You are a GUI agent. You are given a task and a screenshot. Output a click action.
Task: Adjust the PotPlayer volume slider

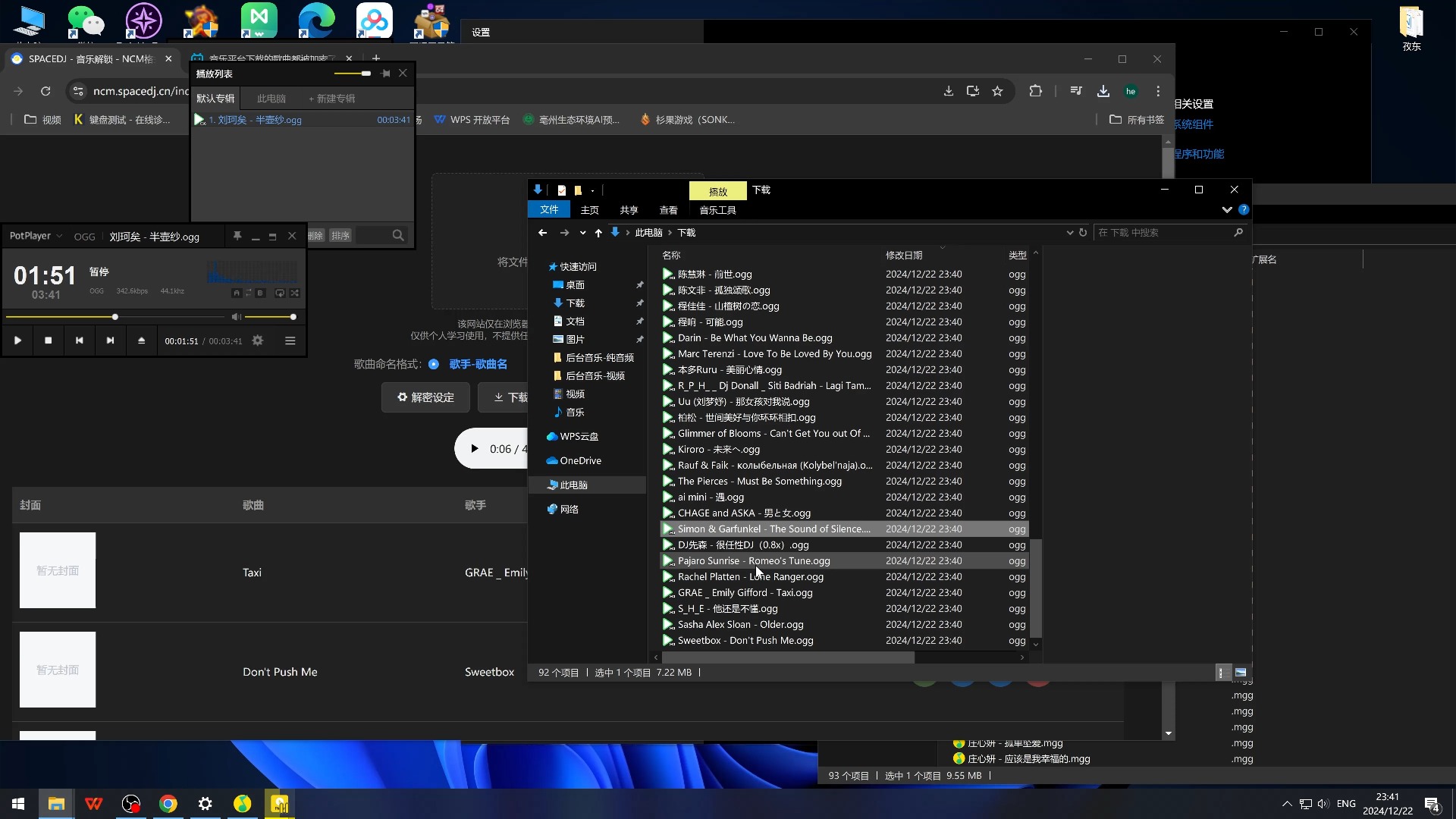point(270,317)
